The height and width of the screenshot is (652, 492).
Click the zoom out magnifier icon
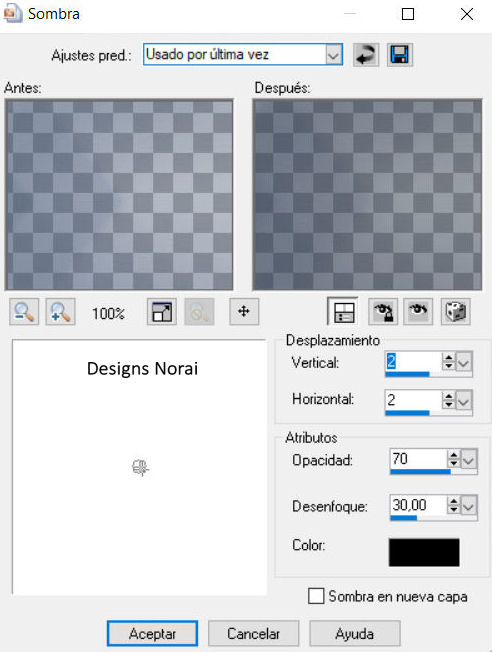24,312
